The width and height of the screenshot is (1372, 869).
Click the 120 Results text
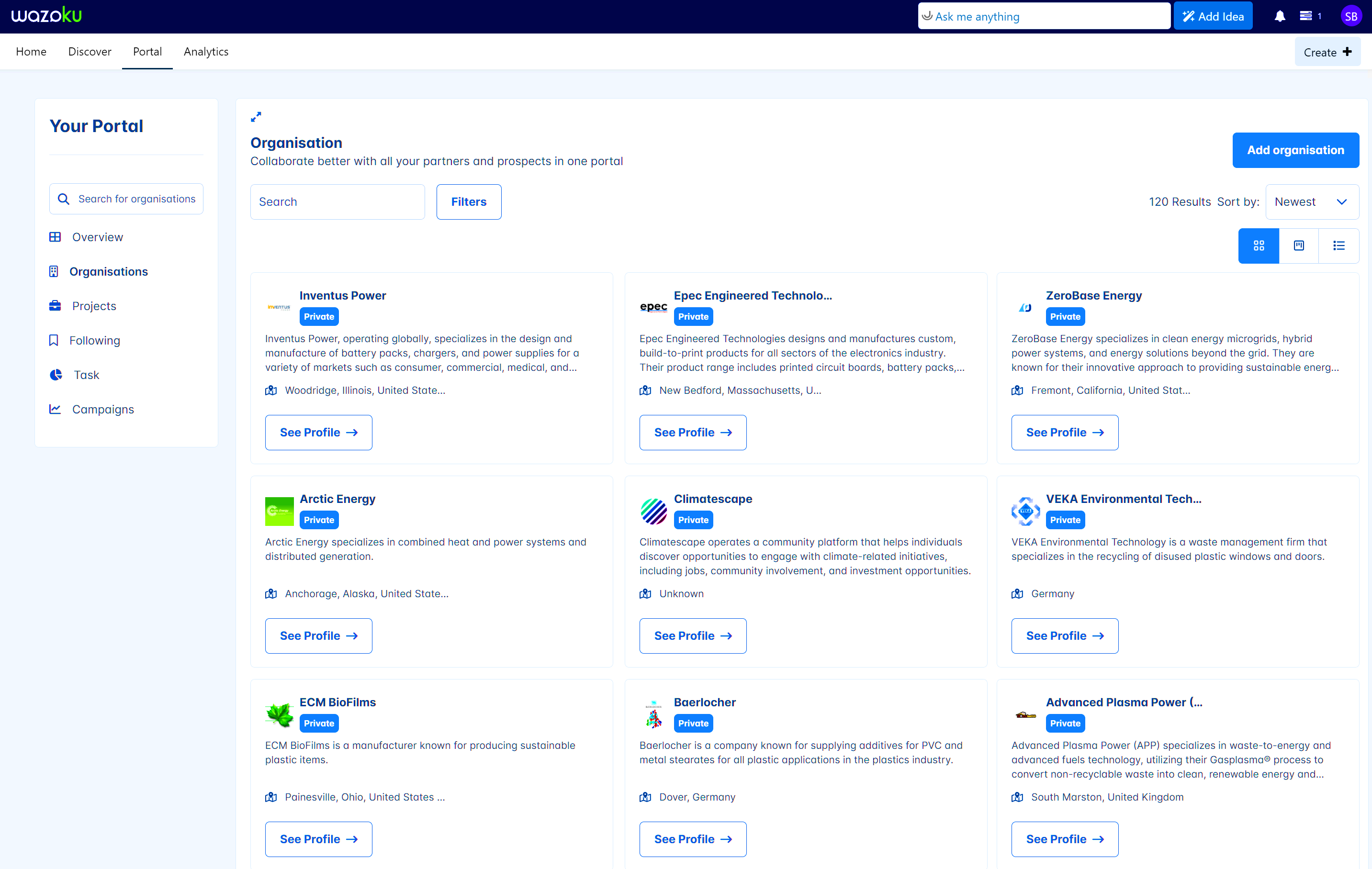(x=1180, y=201)
